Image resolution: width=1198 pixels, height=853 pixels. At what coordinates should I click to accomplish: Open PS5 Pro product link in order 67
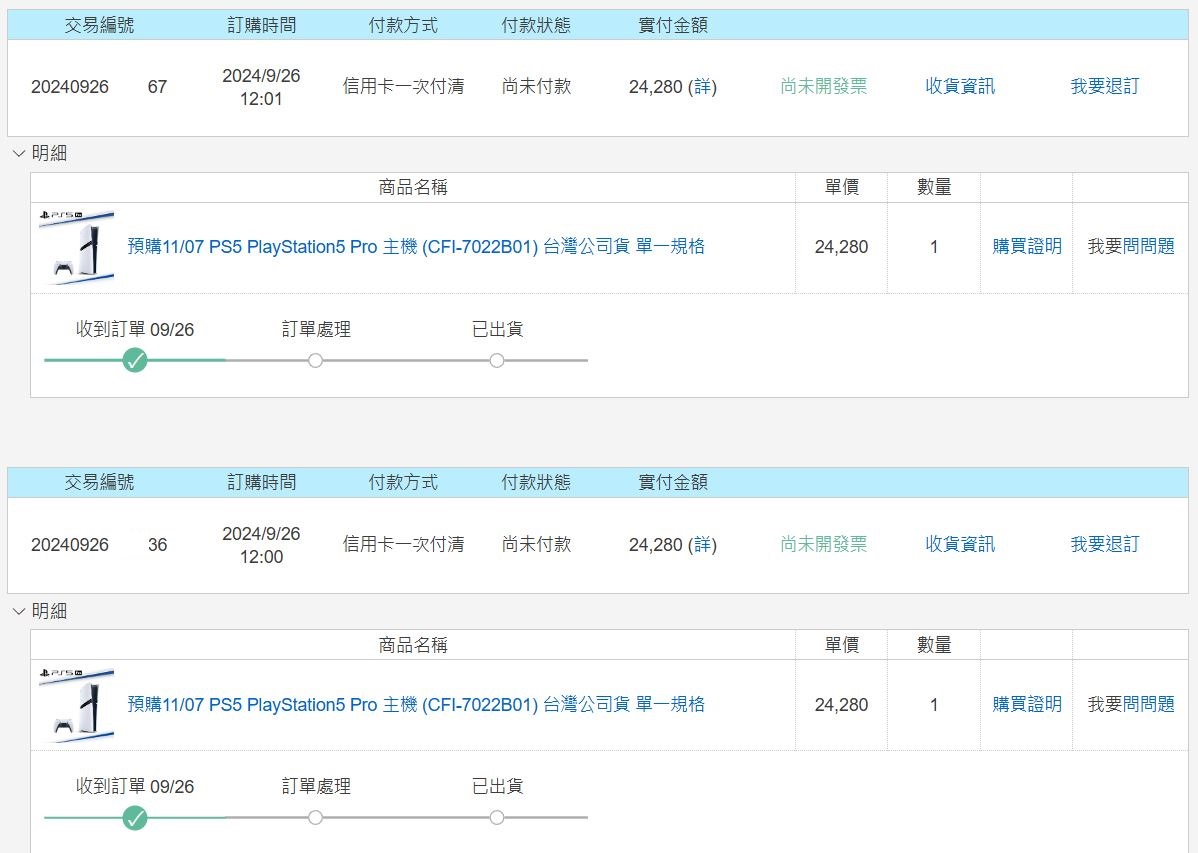416,247
